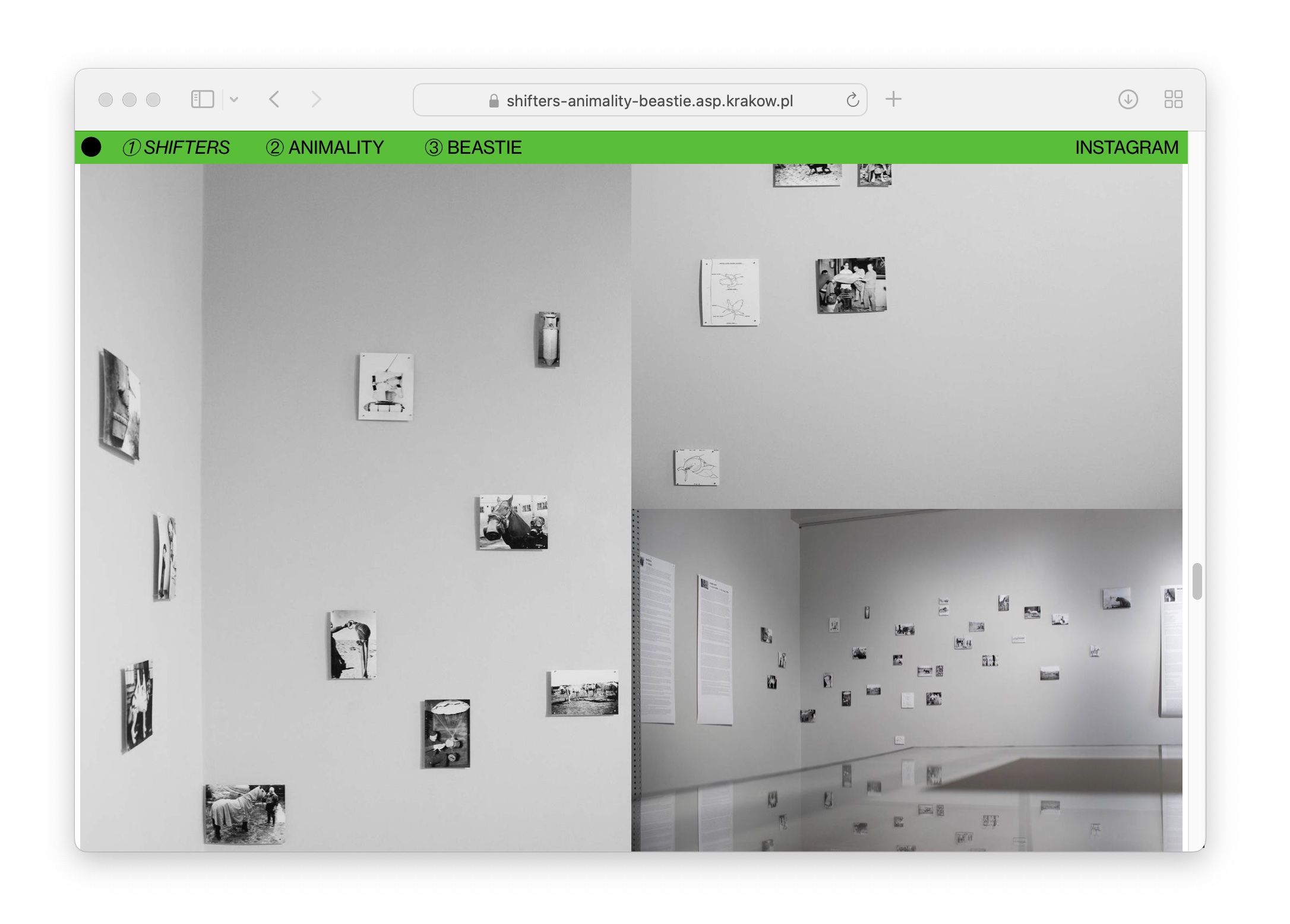This screenshot has width=1290, height=924.
Task: Reload page with refresh icon
Action: click(852, 100)
